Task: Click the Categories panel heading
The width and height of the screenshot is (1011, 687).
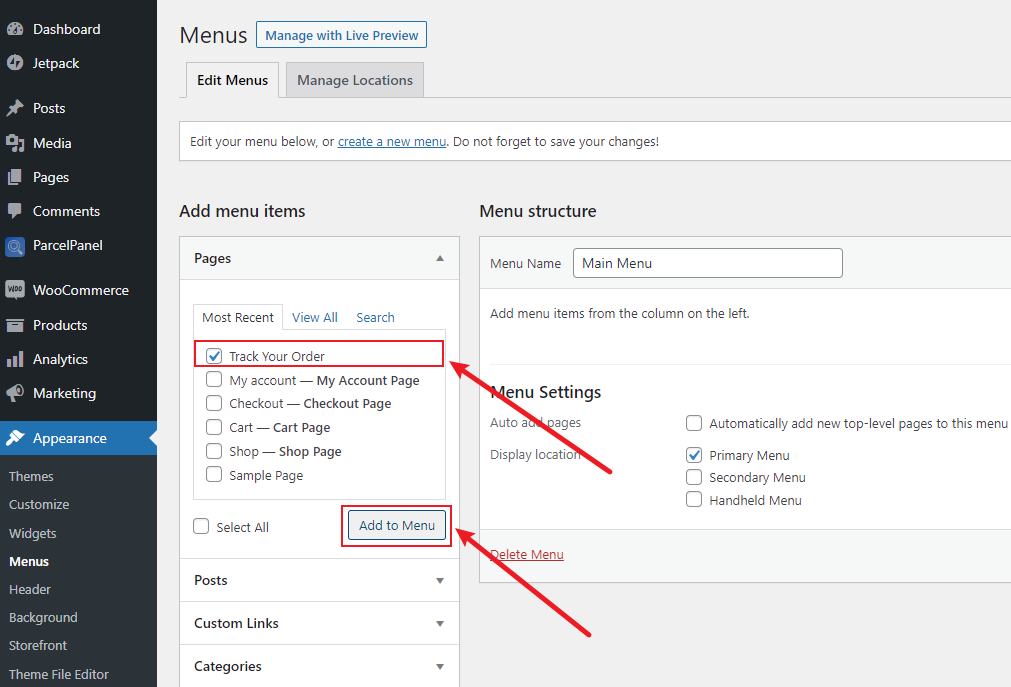Action: click(228, 666)
